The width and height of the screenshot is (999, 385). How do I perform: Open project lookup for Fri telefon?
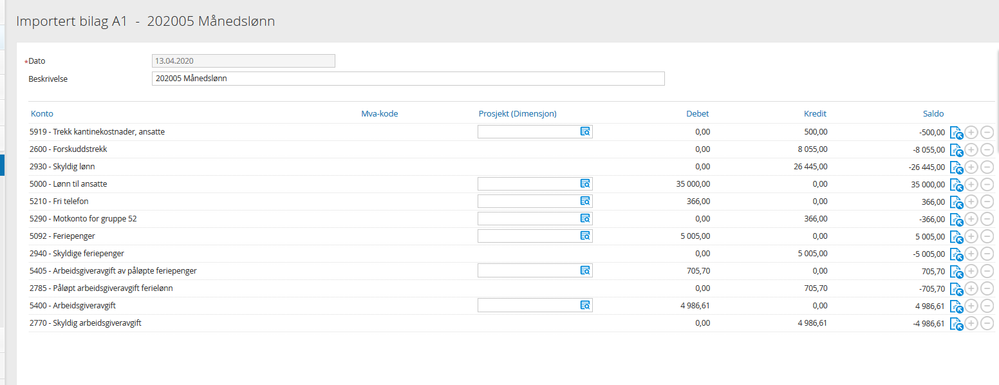(586, 201)
